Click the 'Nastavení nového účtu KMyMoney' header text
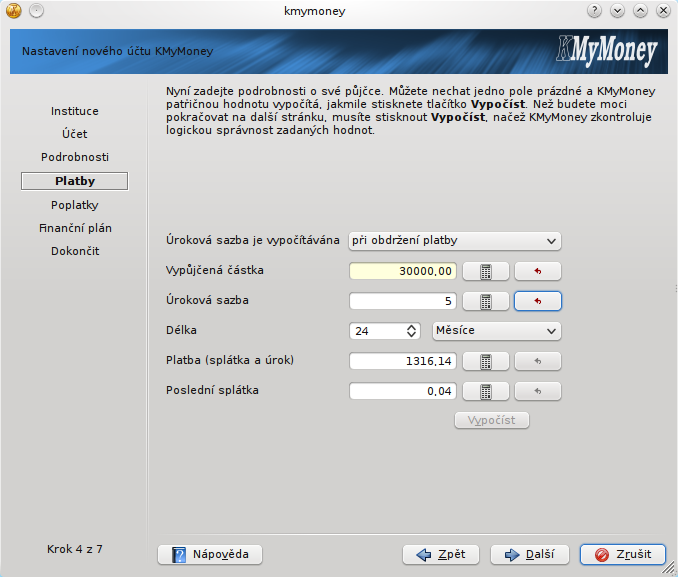Screen dimensions: 678x577 (x=118, y=51)
